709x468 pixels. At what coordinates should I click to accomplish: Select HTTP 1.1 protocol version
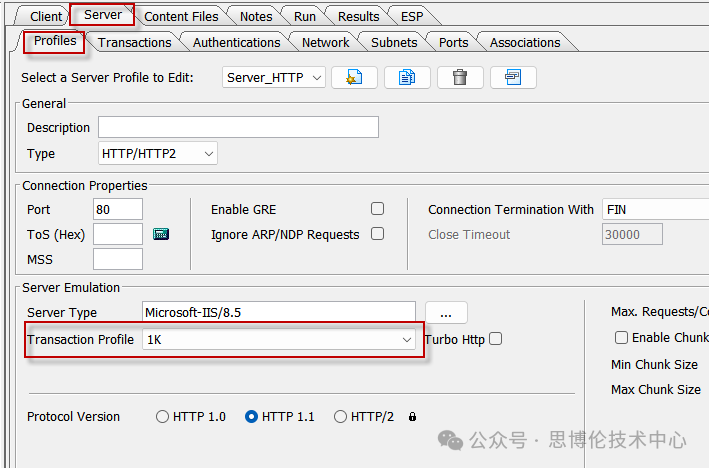(x=251, y=416)
